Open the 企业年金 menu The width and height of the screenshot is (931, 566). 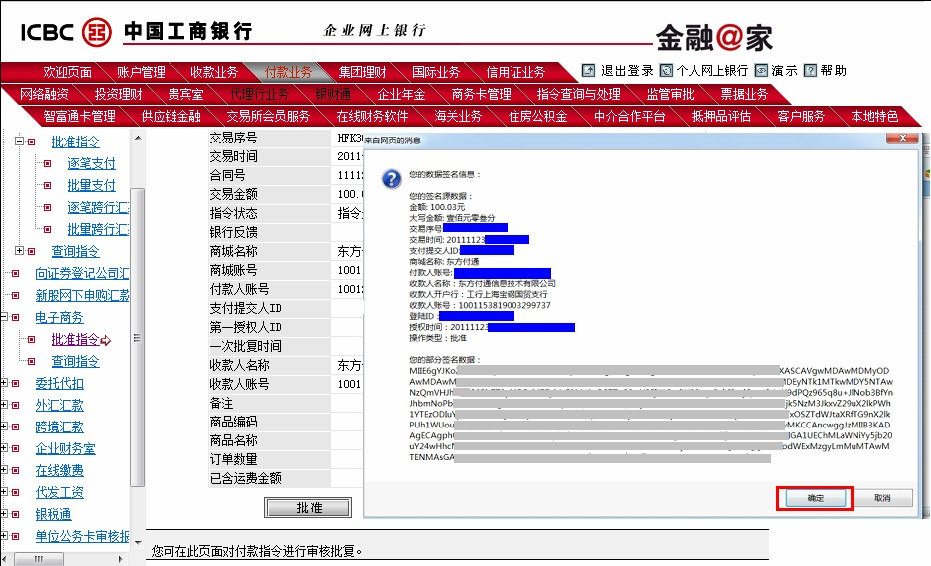(401, 94)
